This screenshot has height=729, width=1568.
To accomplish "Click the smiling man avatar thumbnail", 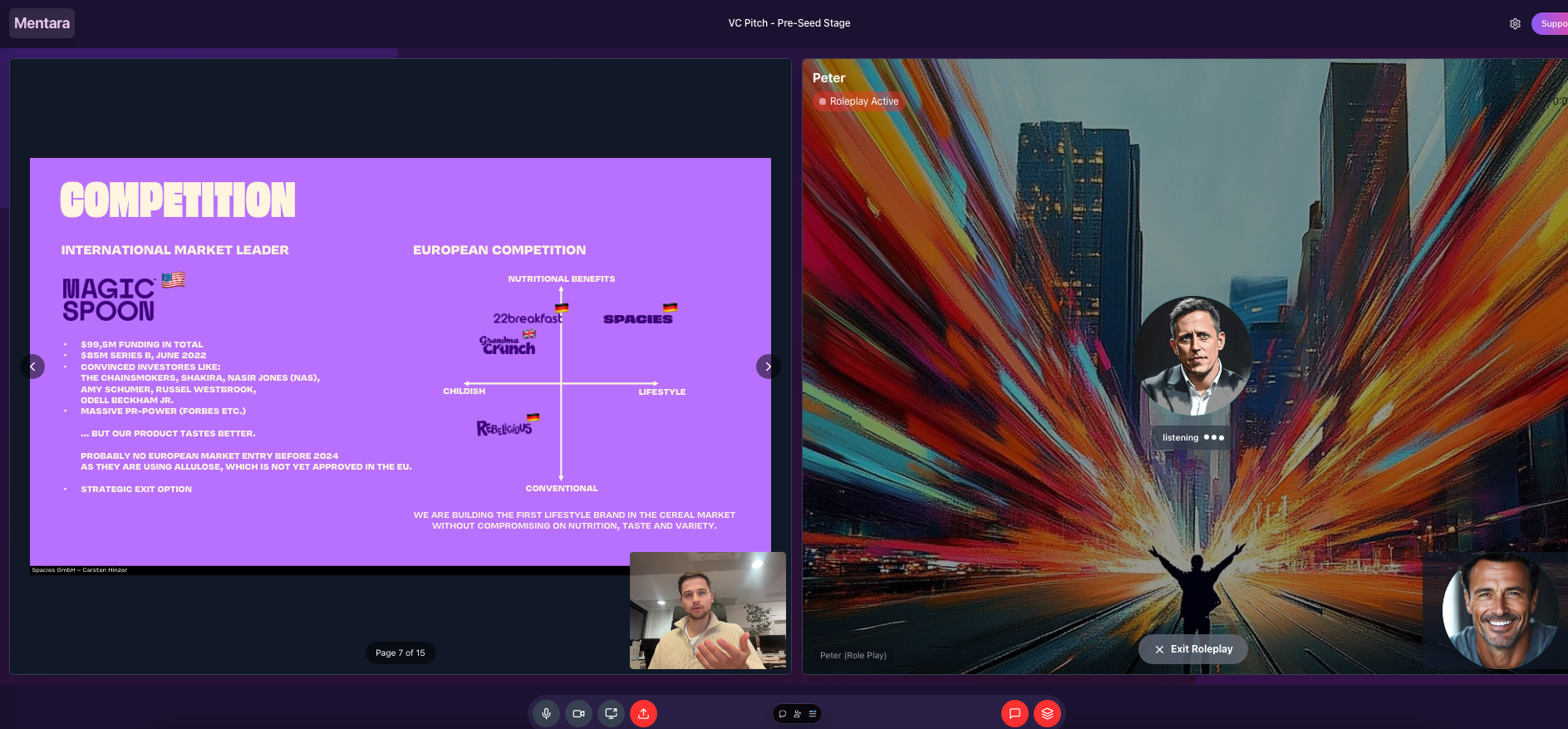I will [1500, 610].
